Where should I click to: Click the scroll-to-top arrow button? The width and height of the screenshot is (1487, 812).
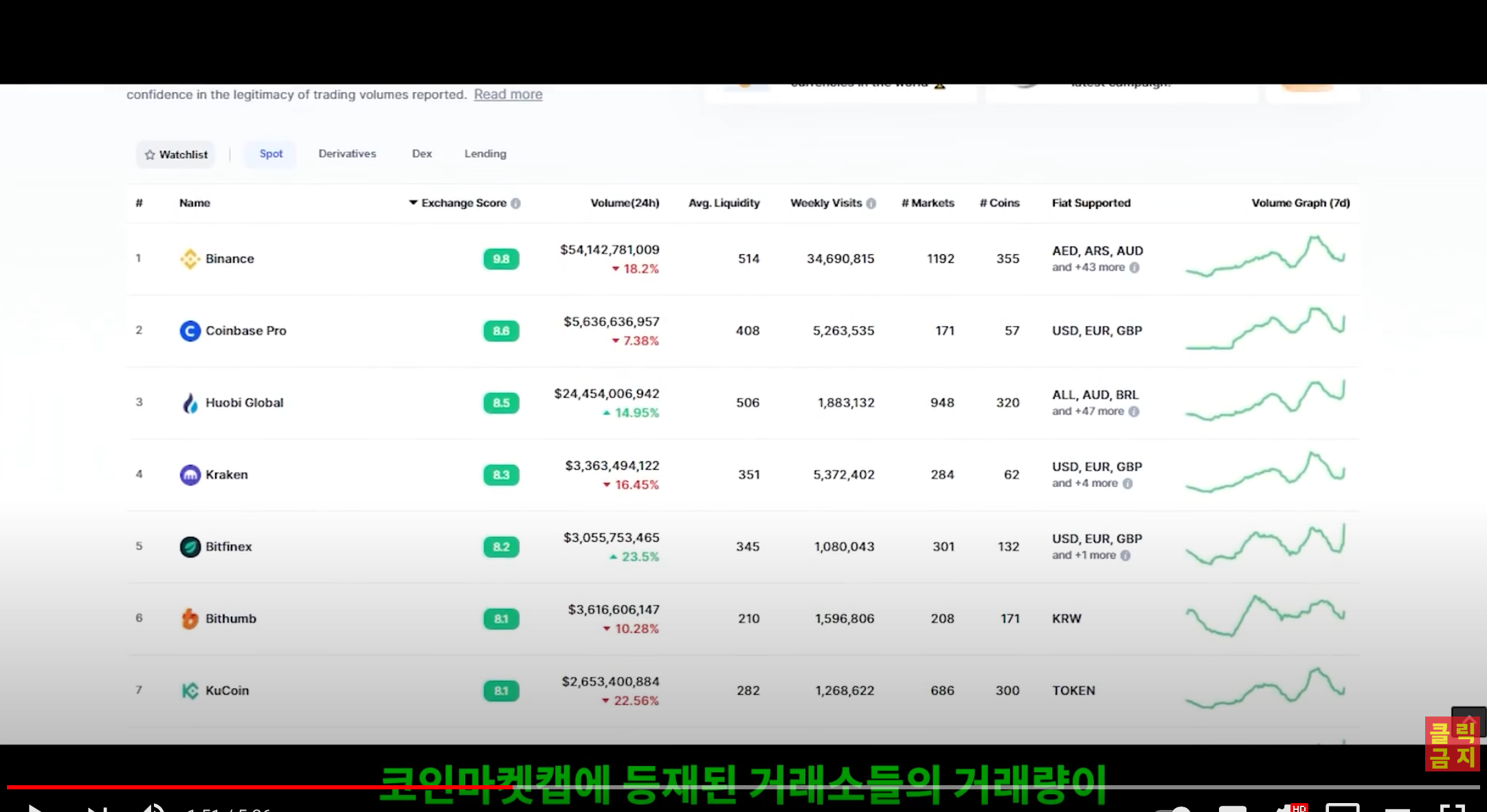(1468, 721)
